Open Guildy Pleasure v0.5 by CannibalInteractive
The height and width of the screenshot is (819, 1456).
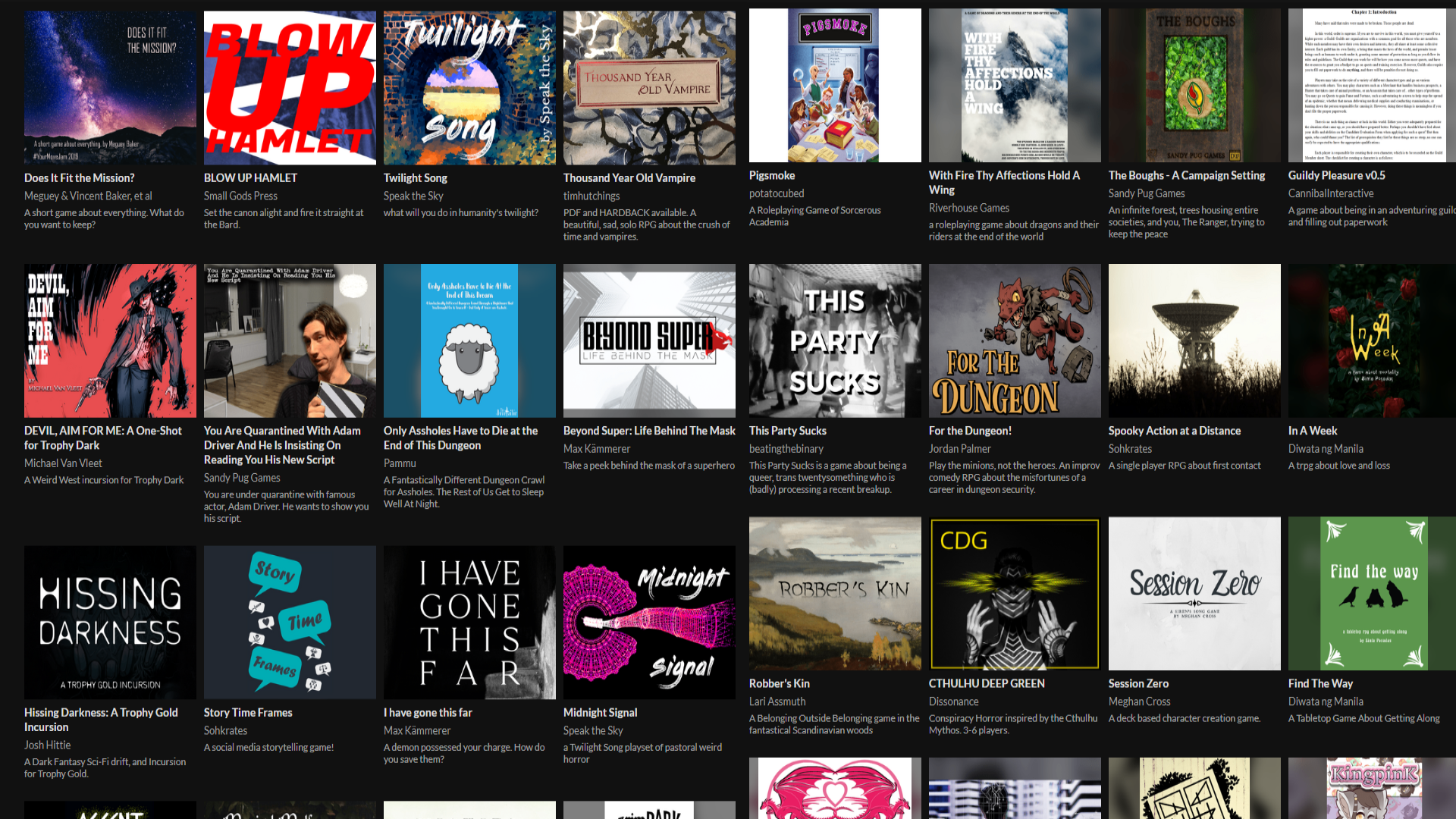pyautogui.click(x=1337, y=175)
